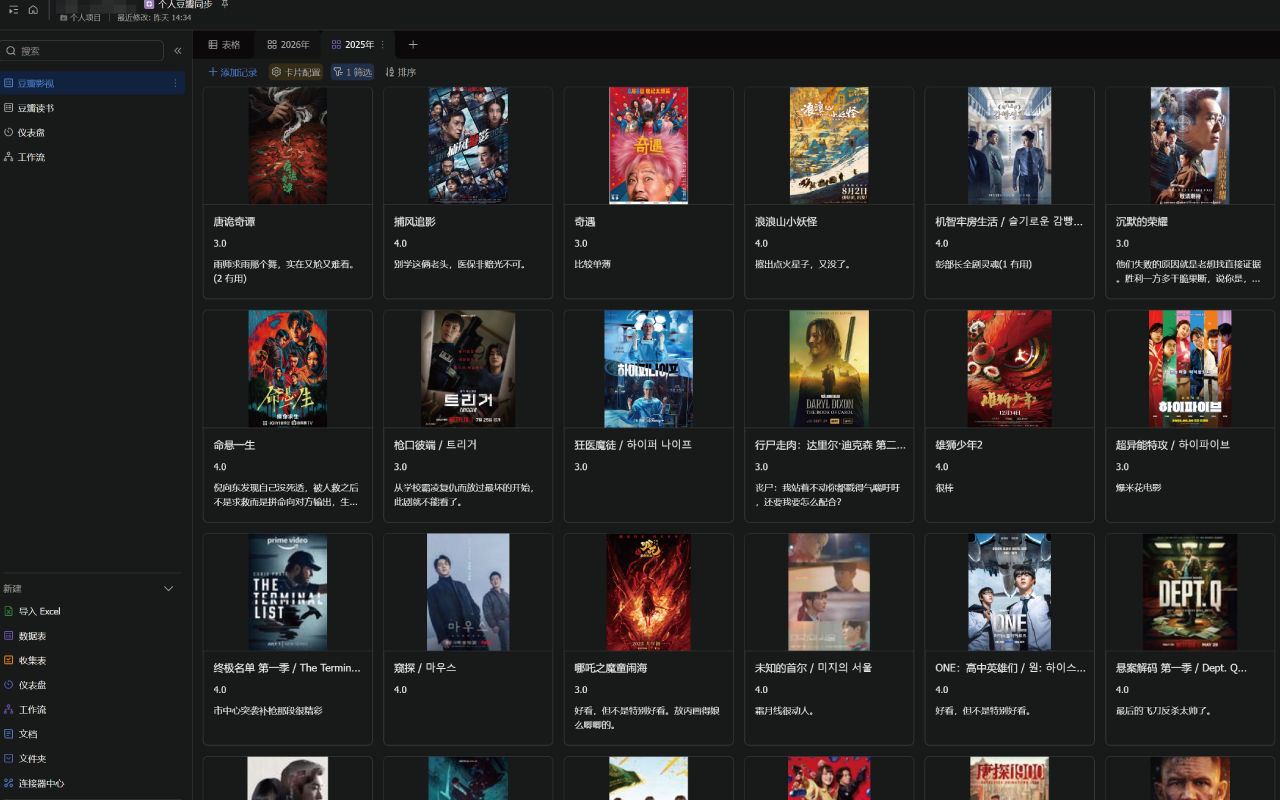
Task: Click the 搜索 search field
Action: (x=85, y=51)
